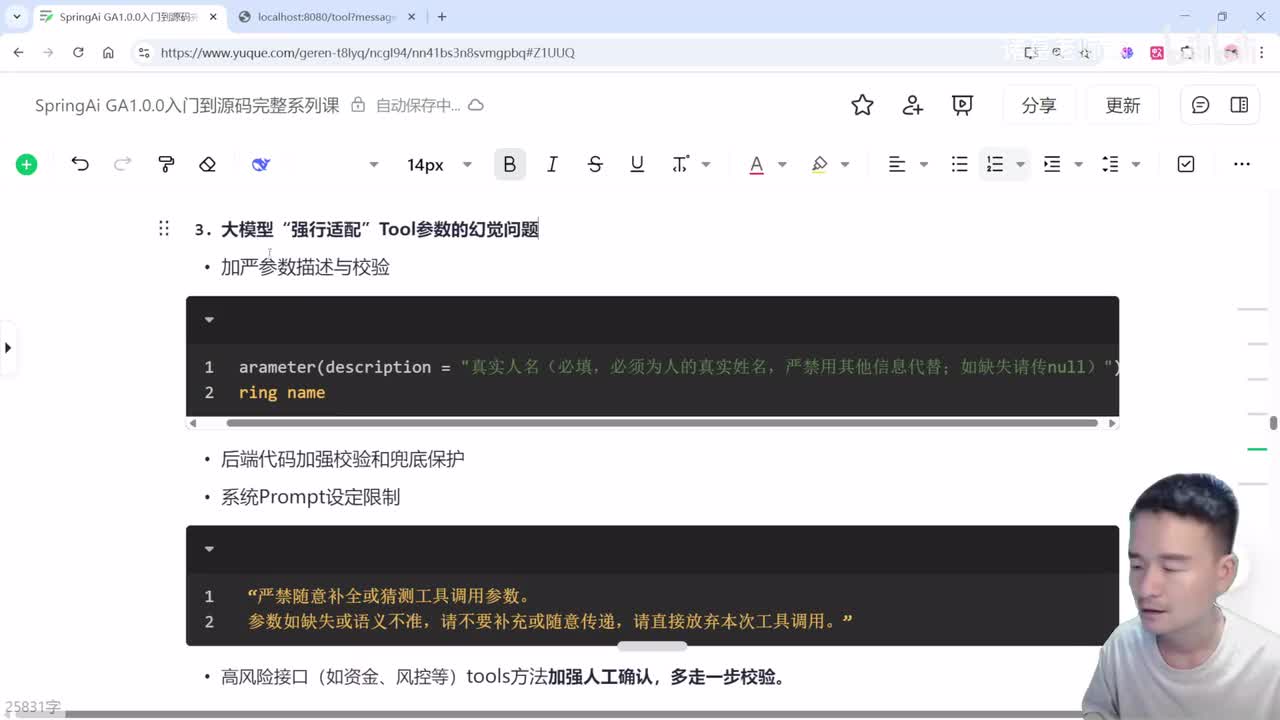Open the browser extensions puzzle icon
Viewport: 1280px width, 720px height.
tap(1187, 52)
